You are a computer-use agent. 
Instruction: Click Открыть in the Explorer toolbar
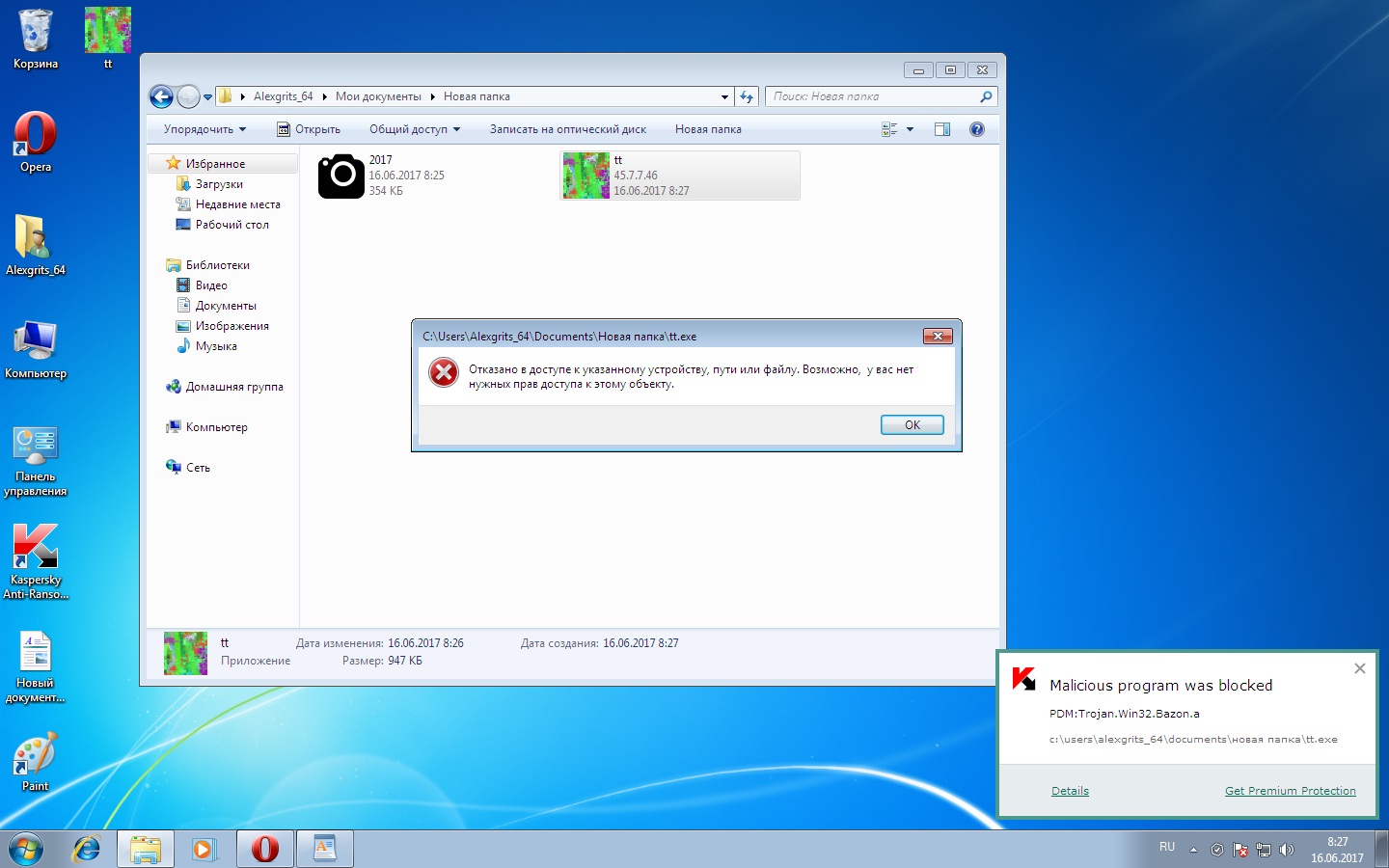pos(309,129)
